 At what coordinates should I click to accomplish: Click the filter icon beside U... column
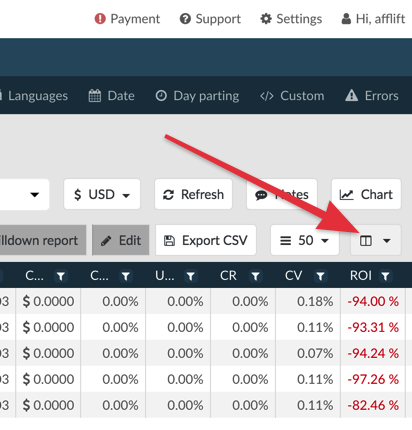191,276
